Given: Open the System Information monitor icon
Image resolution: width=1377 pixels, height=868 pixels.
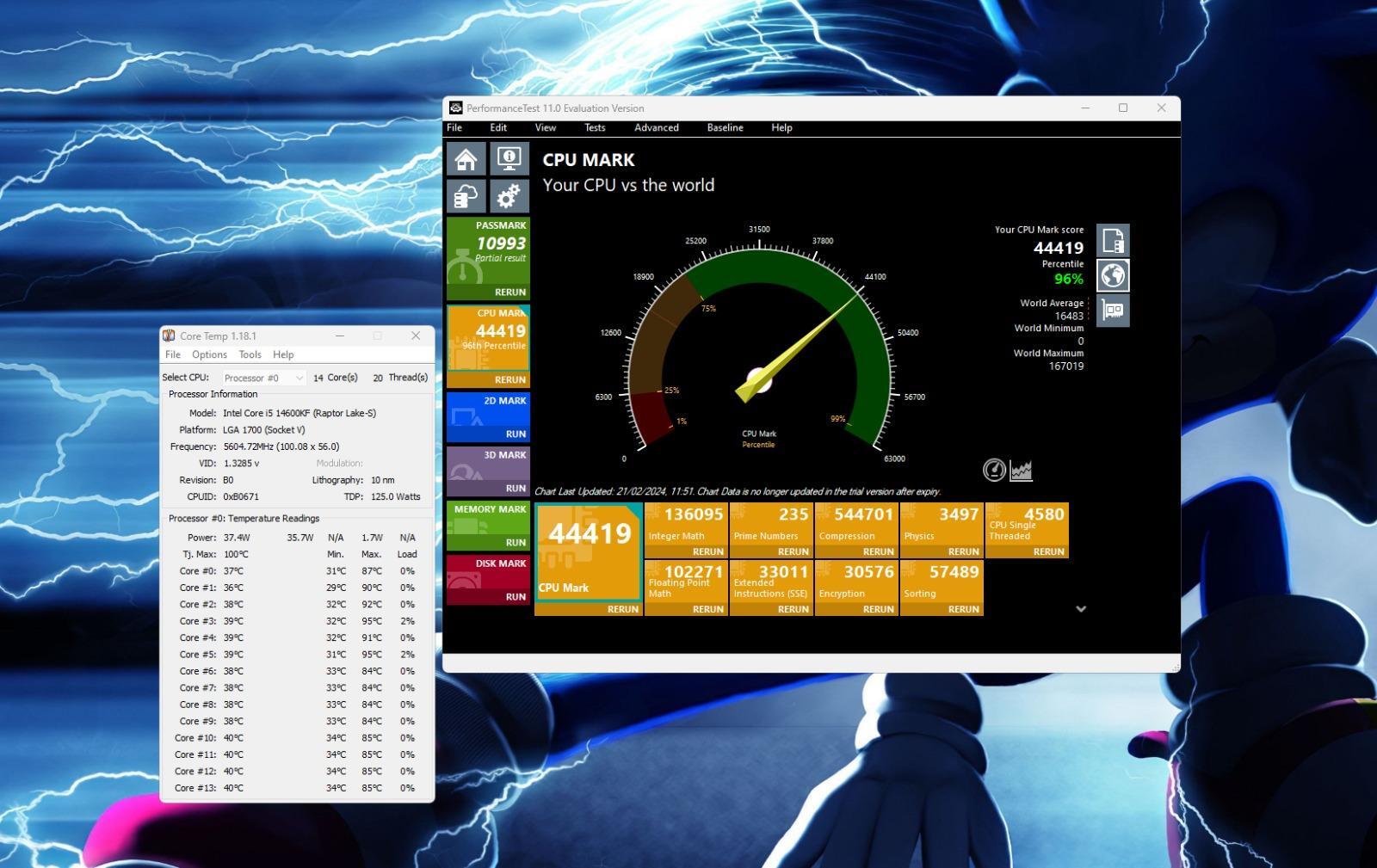Looking at the screenshot, I should tap(509, 159).
